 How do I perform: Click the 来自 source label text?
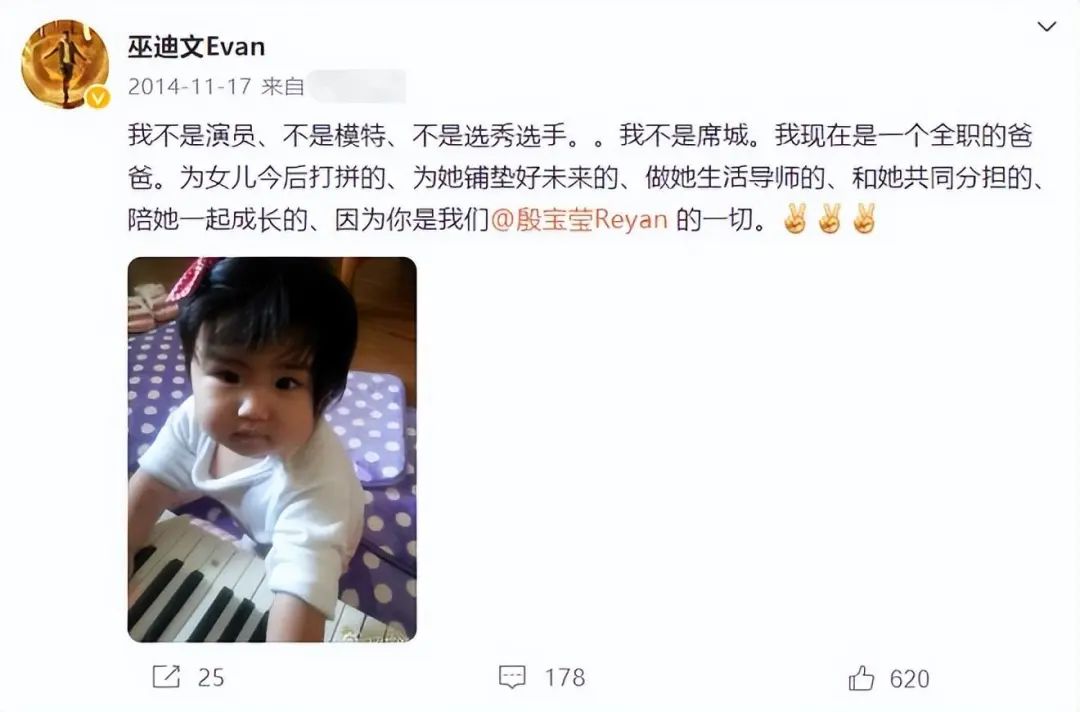point(282,86)
